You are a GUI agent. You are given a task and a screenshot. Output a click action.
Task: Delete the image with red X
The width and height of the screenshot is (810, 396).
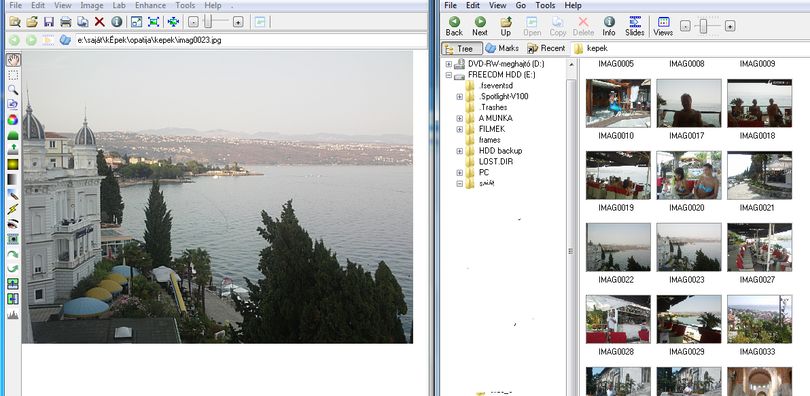pyautogui.click(x=100, y=22)
